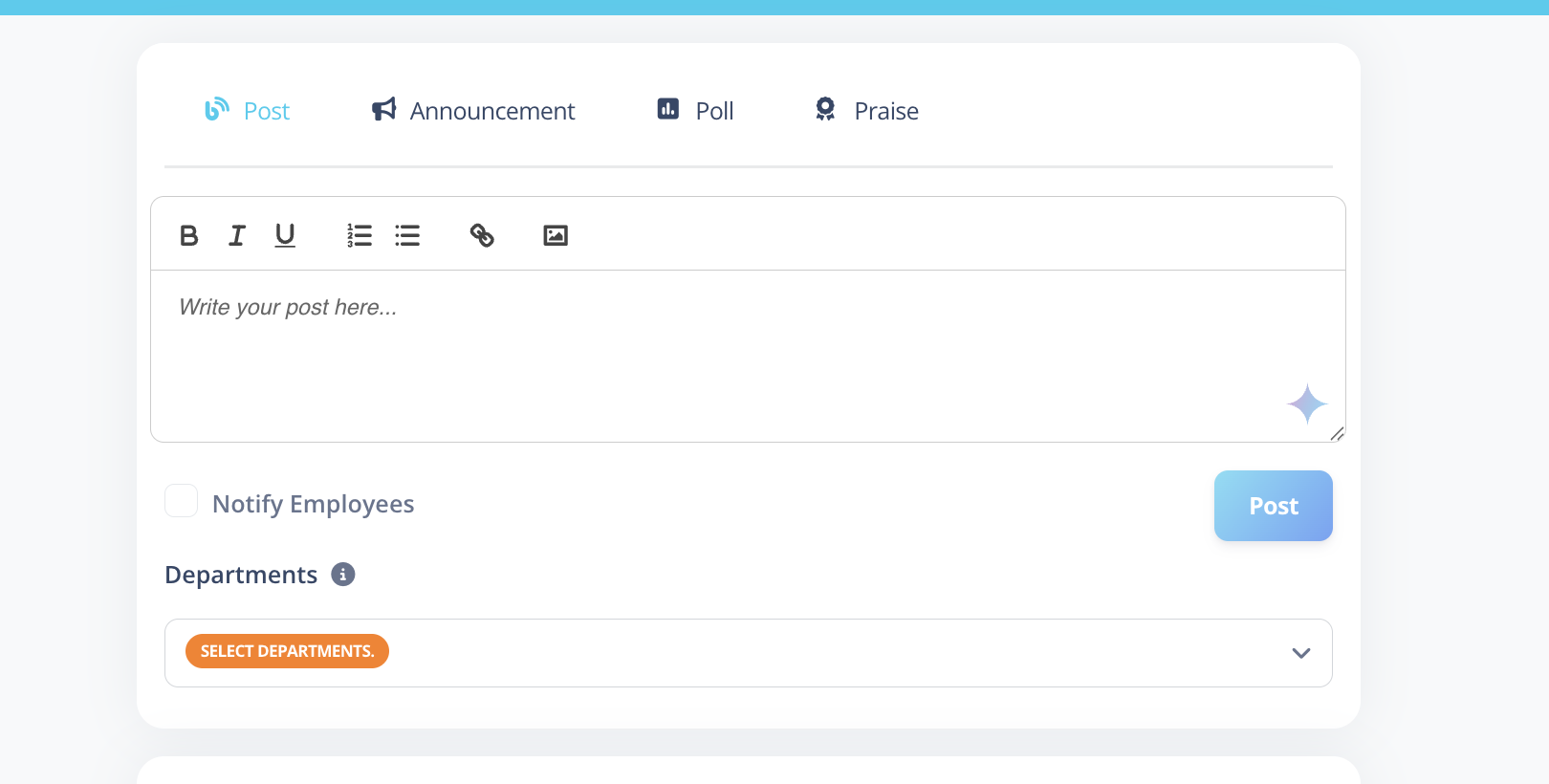Toggle bold formatting
Viewport: 1549px width, 784px height.
pyautogui.click(x=189, y=235)
